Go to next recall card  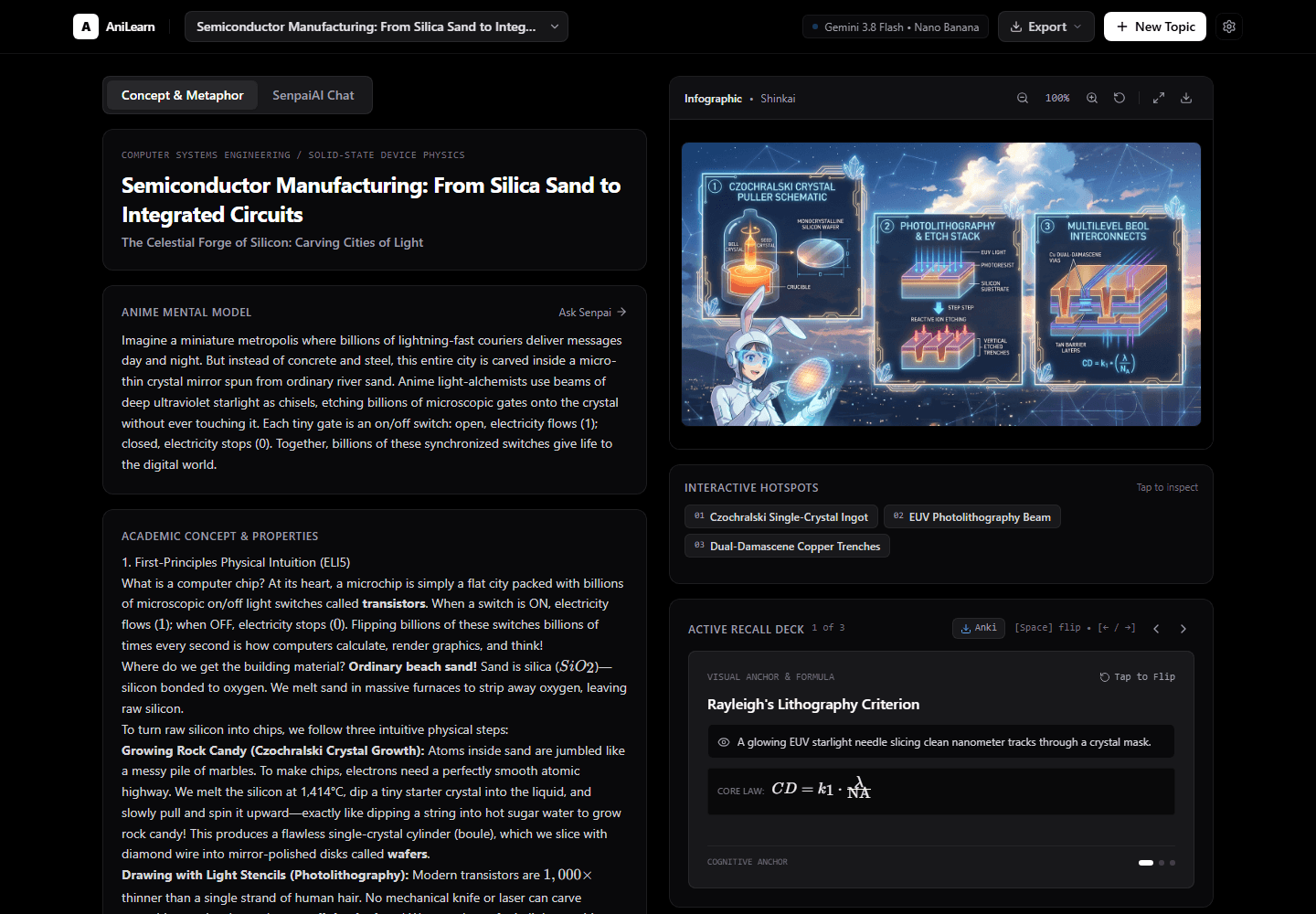click(x=1183, y=629)
